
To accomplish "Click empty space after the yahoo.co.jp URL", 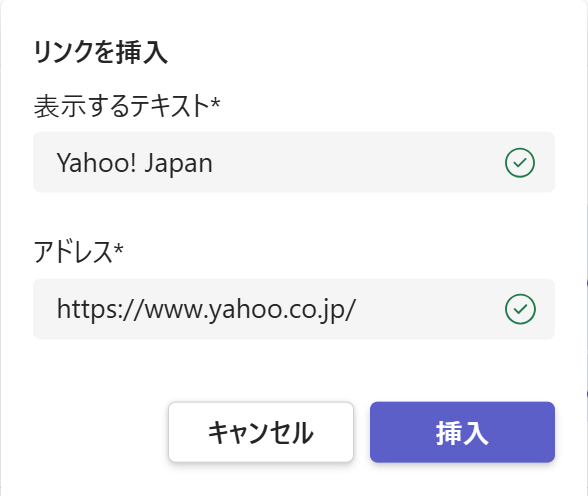I will [428, 310].
